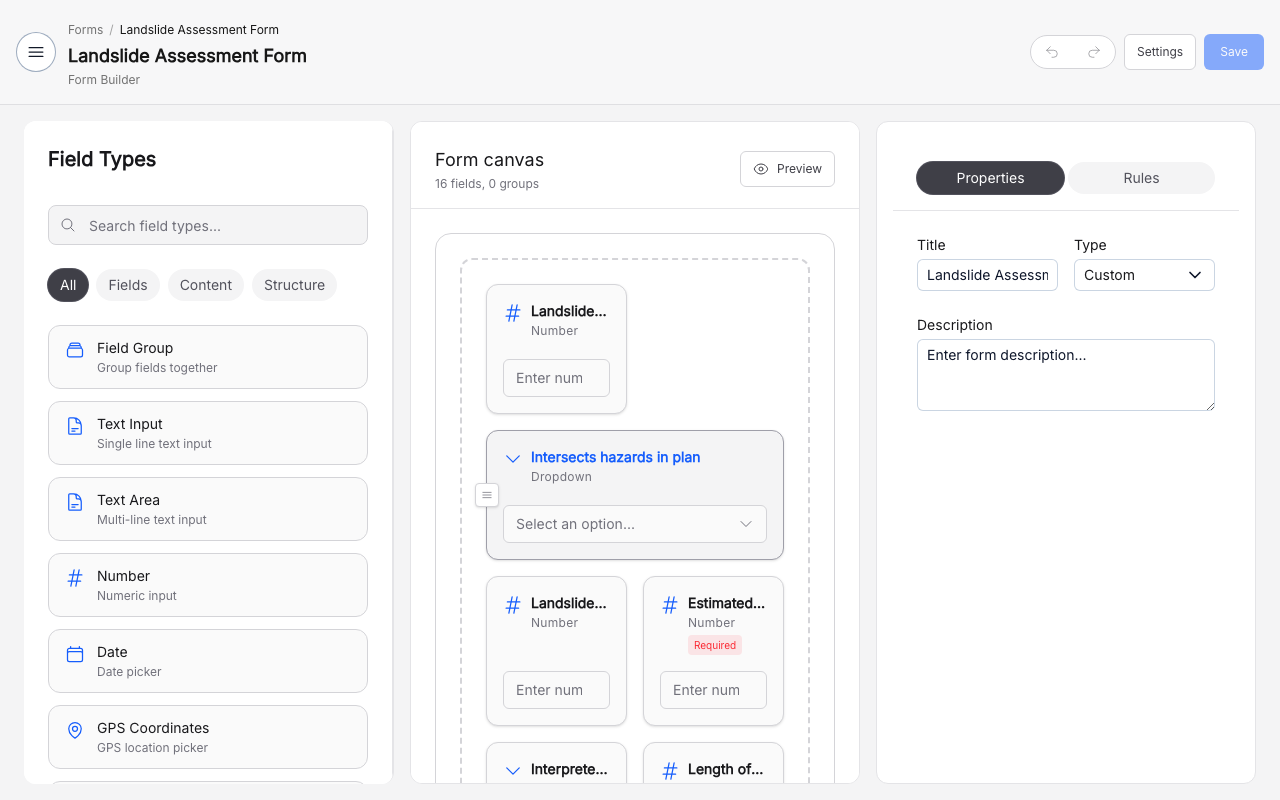Switch to the Properties tab
The width and height of the screenshot is (1280, 800).
[x=990, y=178]
